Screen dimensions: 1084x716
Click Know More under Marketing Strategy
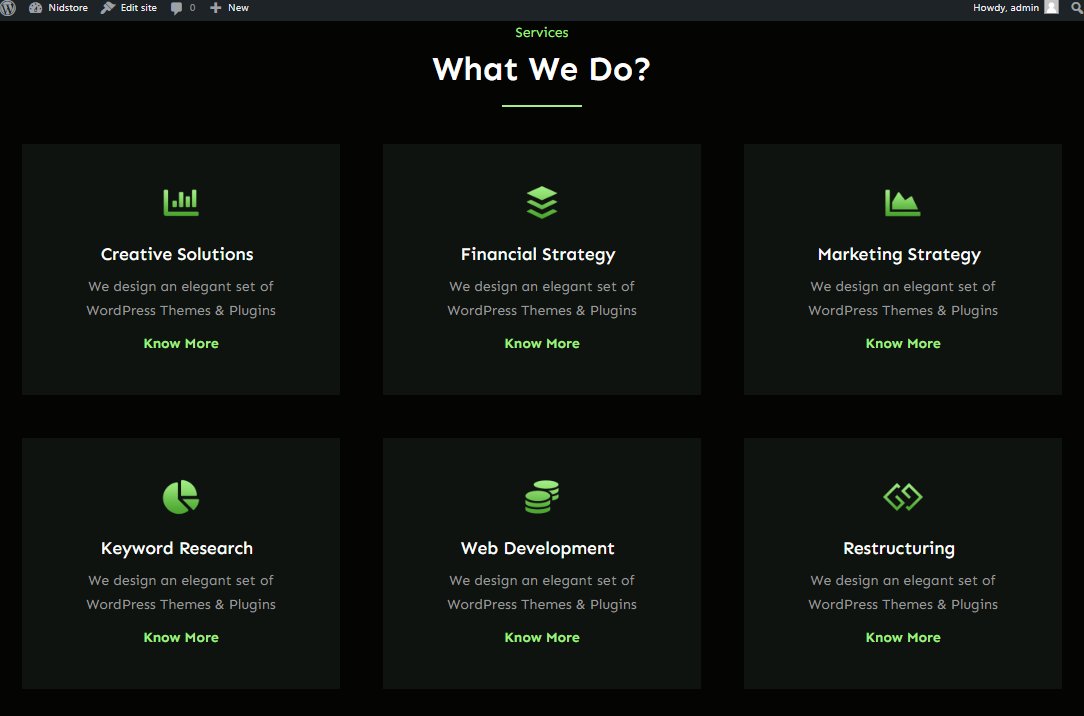click(x=903, y=343)
